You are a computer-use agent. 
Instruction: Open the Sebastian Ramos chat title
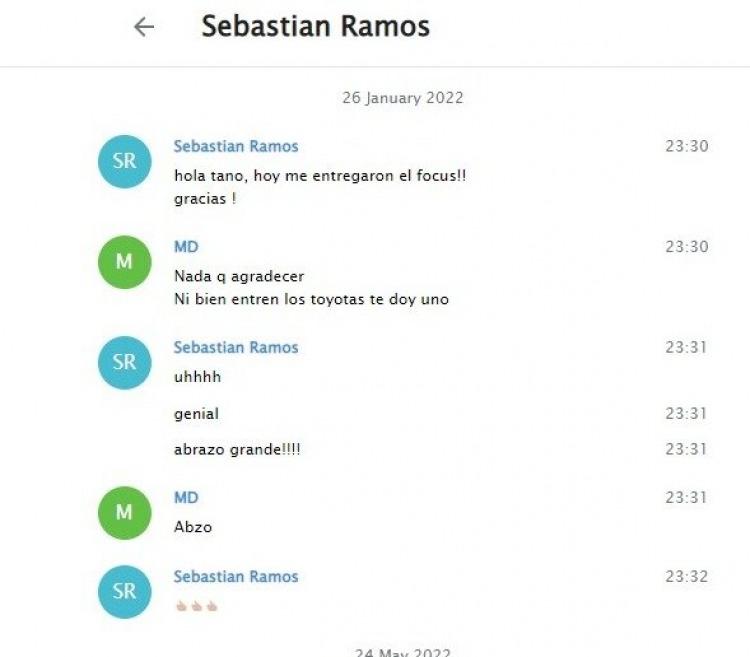coord(316,26)
